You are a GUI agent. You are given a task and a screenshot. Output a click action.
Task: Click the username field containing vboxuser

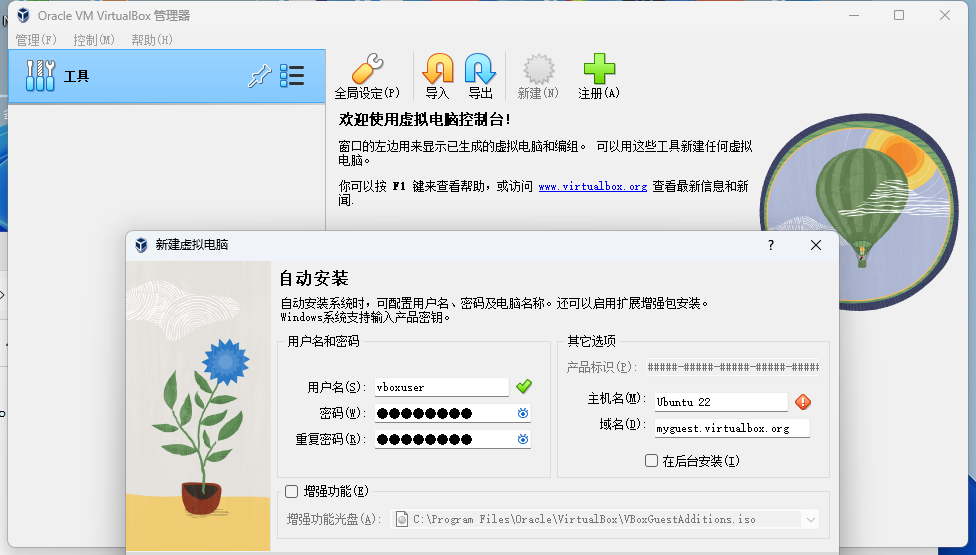pos(441,387)
